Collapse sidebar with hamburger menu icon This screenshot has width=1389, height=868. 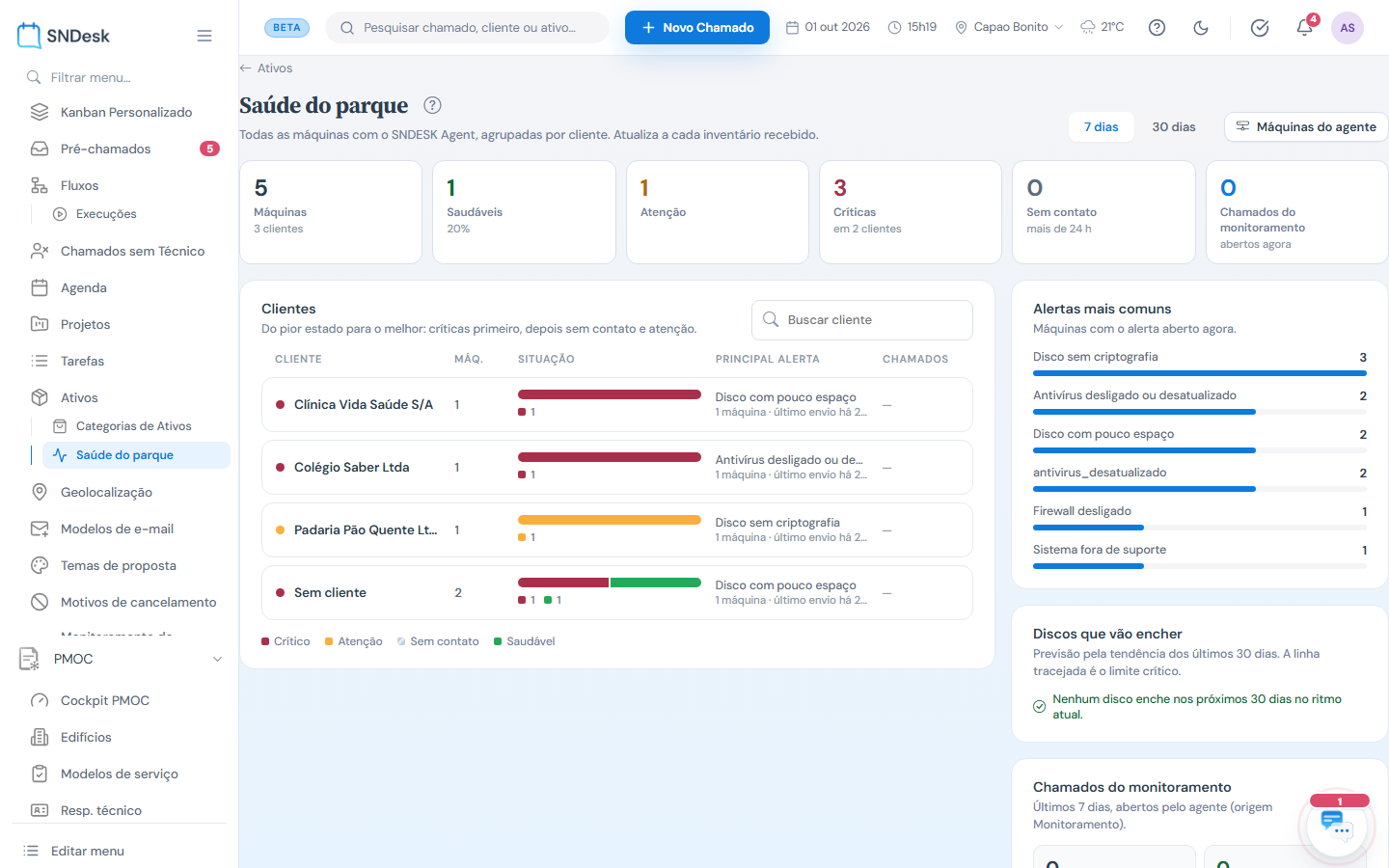204,36
